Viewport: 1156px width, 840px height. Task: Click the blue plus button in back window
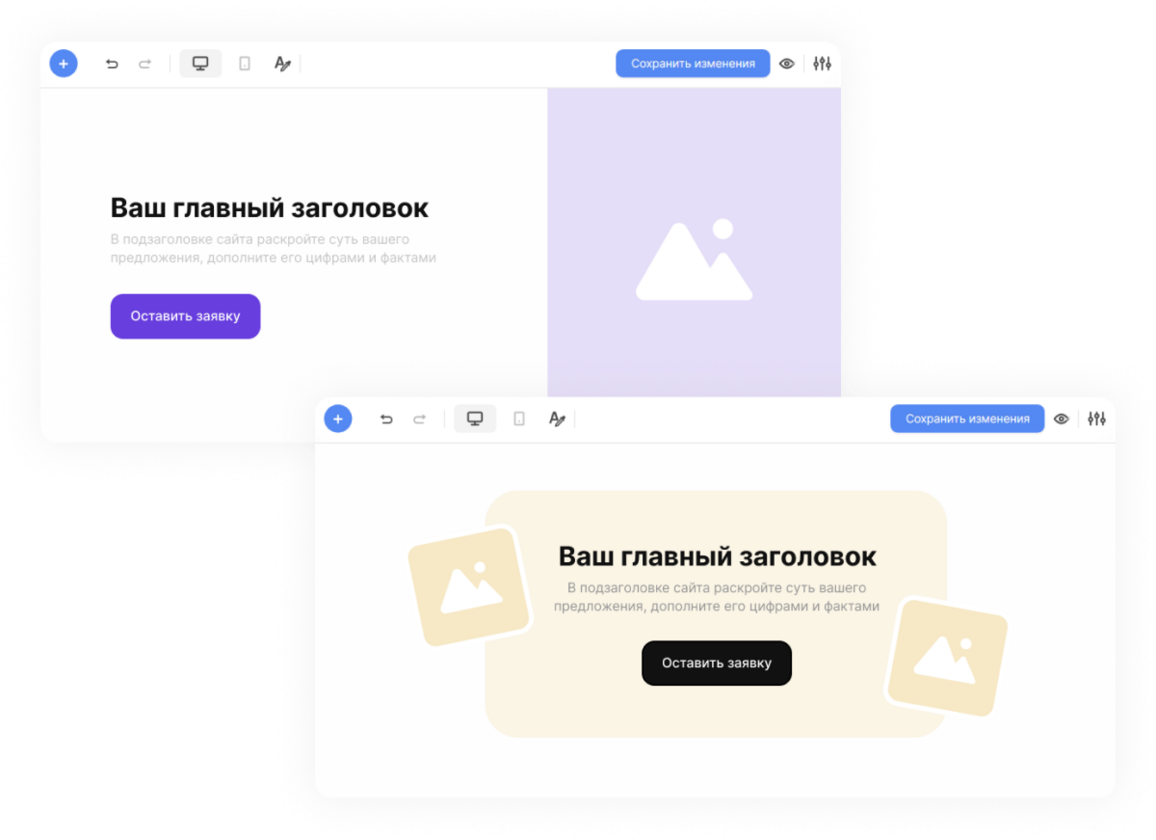(x=63, y=63)
